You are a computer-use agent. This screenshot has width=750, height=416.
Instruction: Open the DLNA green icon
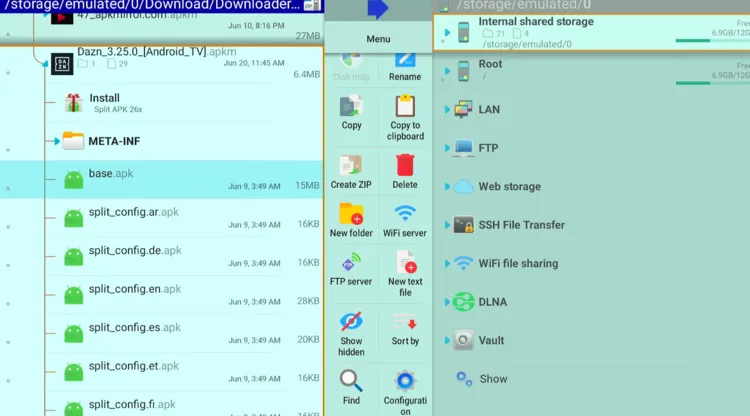tap(463, 302)
